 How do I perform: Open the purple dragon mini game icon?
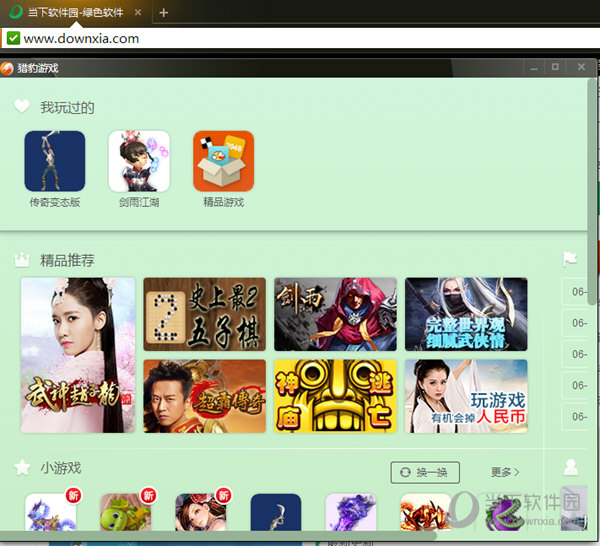tap(351, 512)
